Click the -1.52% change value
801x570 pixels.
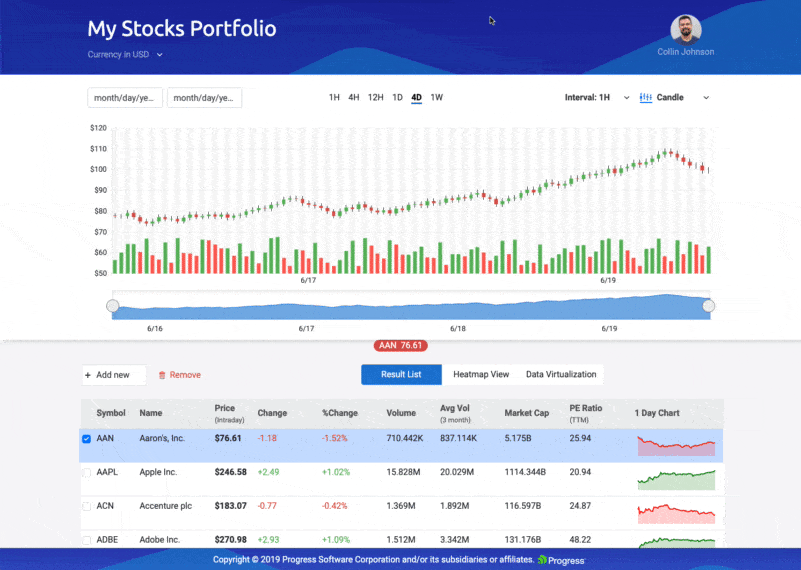click(x=335, y=439)
